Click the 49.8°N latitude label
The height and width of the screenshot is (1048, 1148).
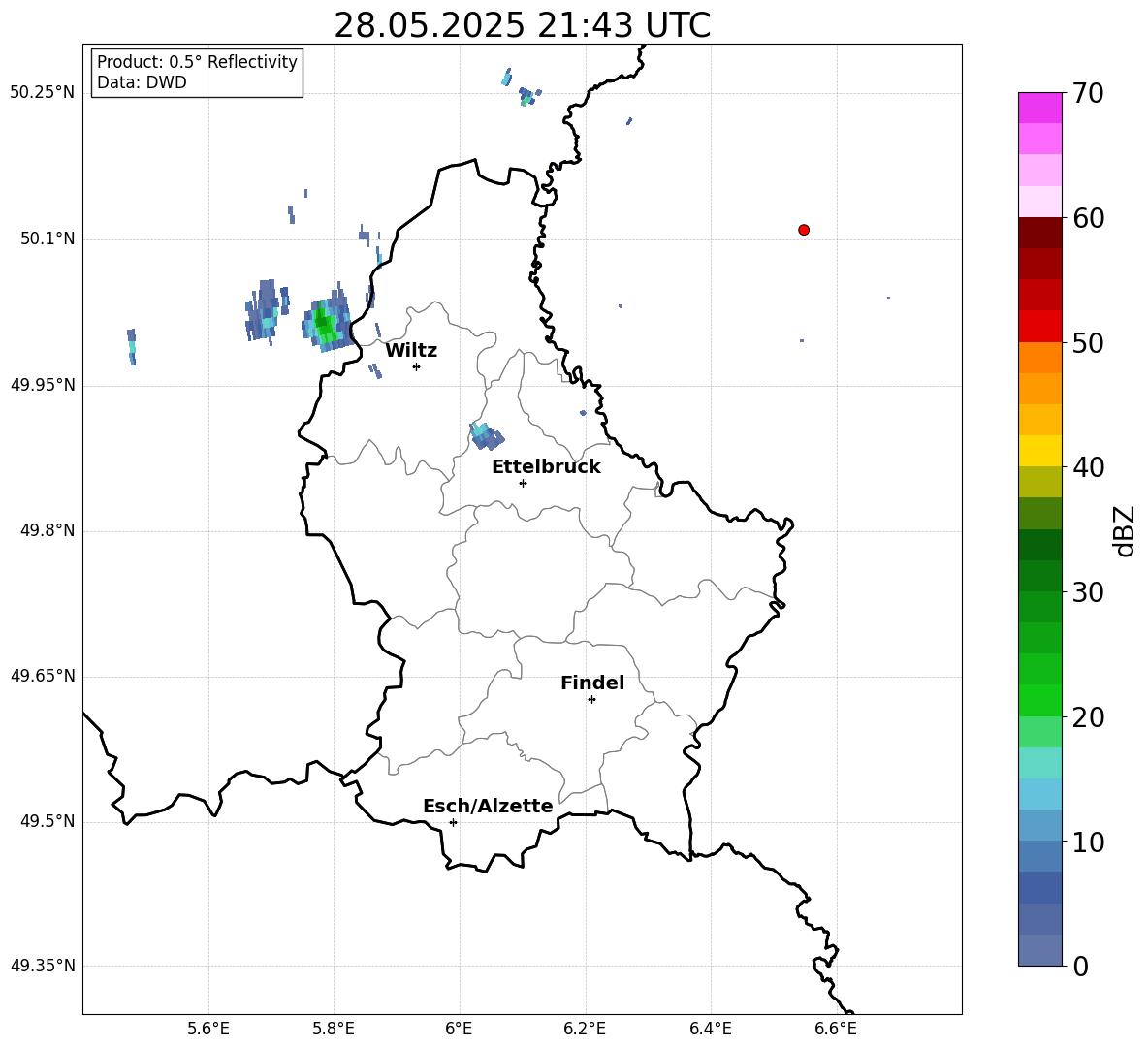[48, 530]
